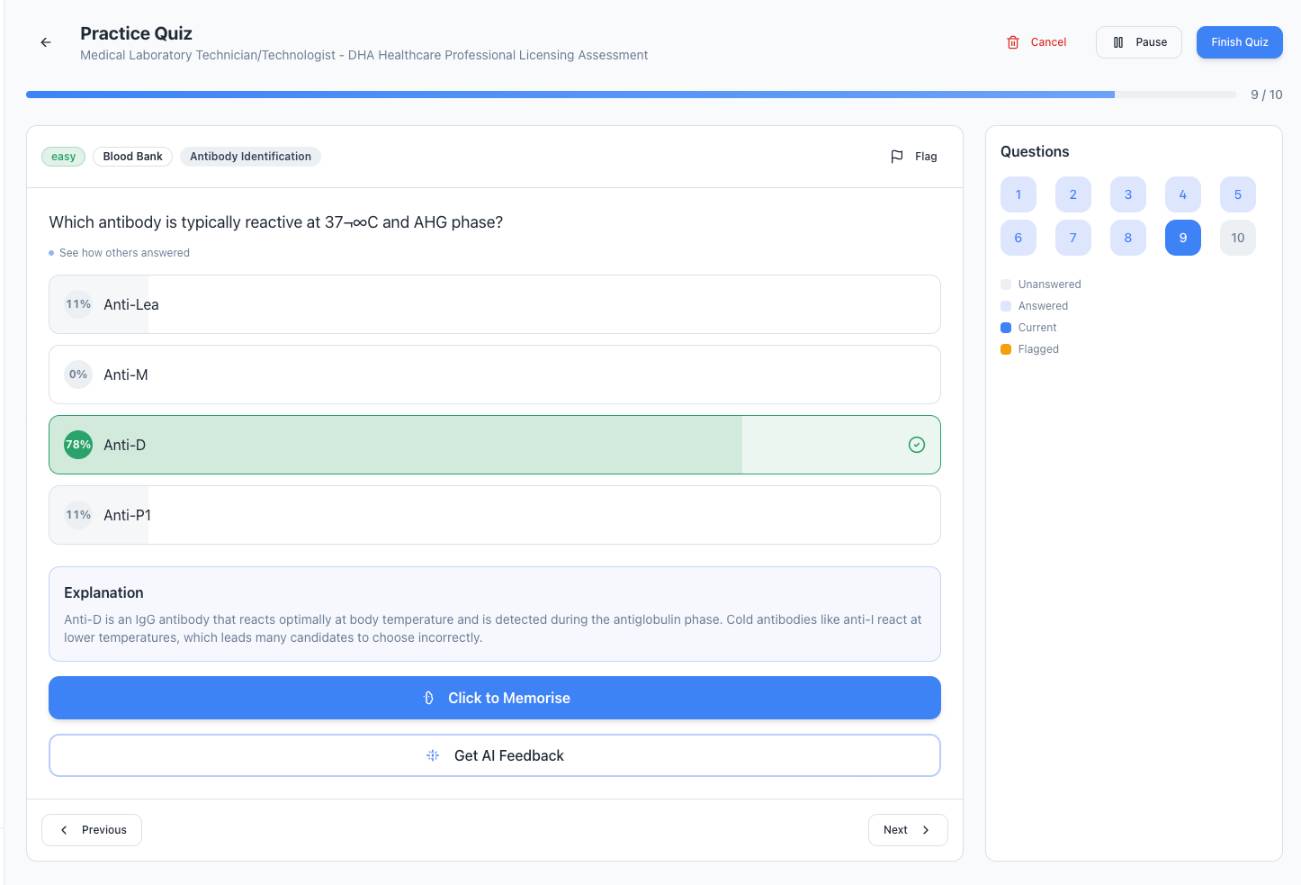Click the 11% badge on Anti-Lea
This screenshot has height=885, width=1301.
coord(78,304)
